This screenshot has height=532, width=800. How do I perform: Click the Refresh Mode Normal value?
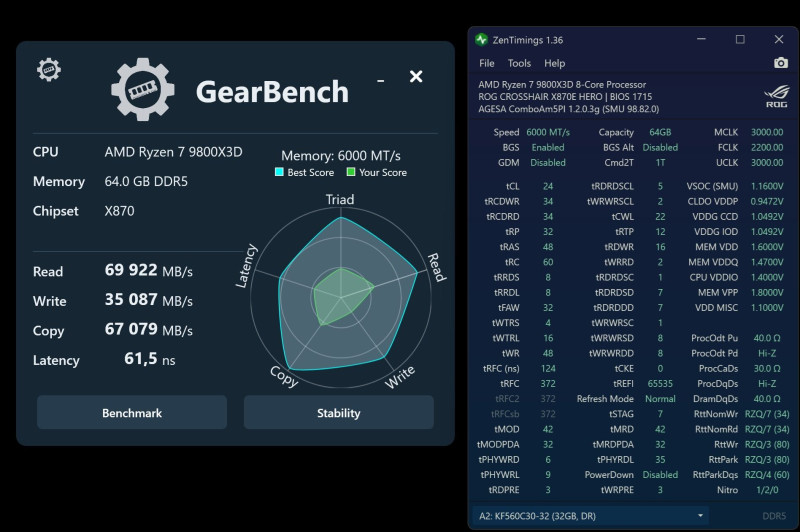[660, 399]
